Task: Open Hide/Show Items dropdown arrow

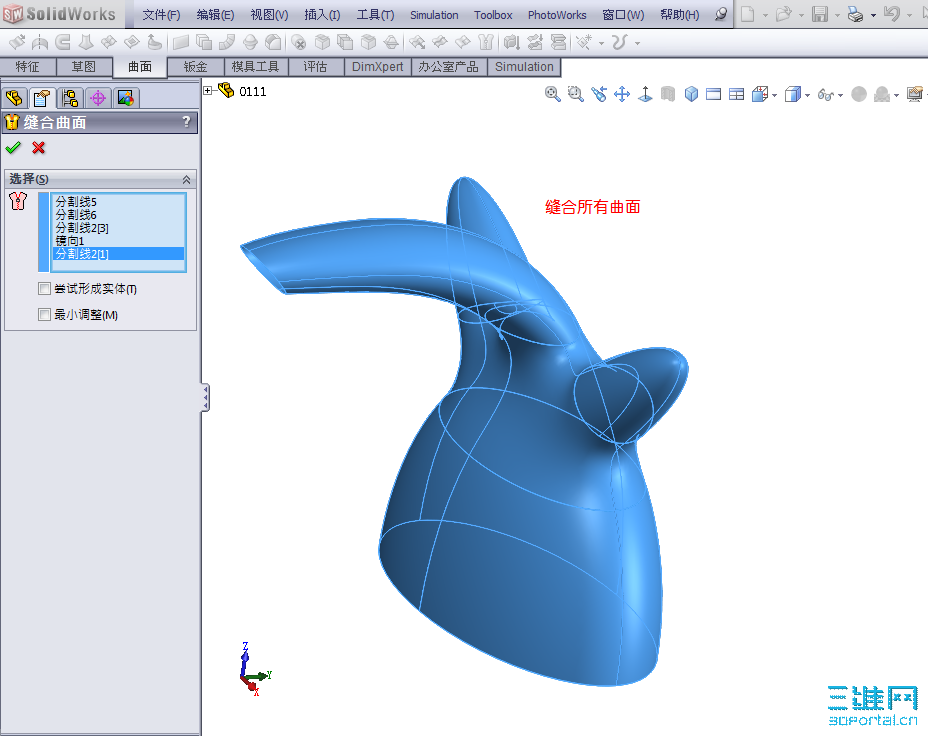Action: (x=840, y=95)
